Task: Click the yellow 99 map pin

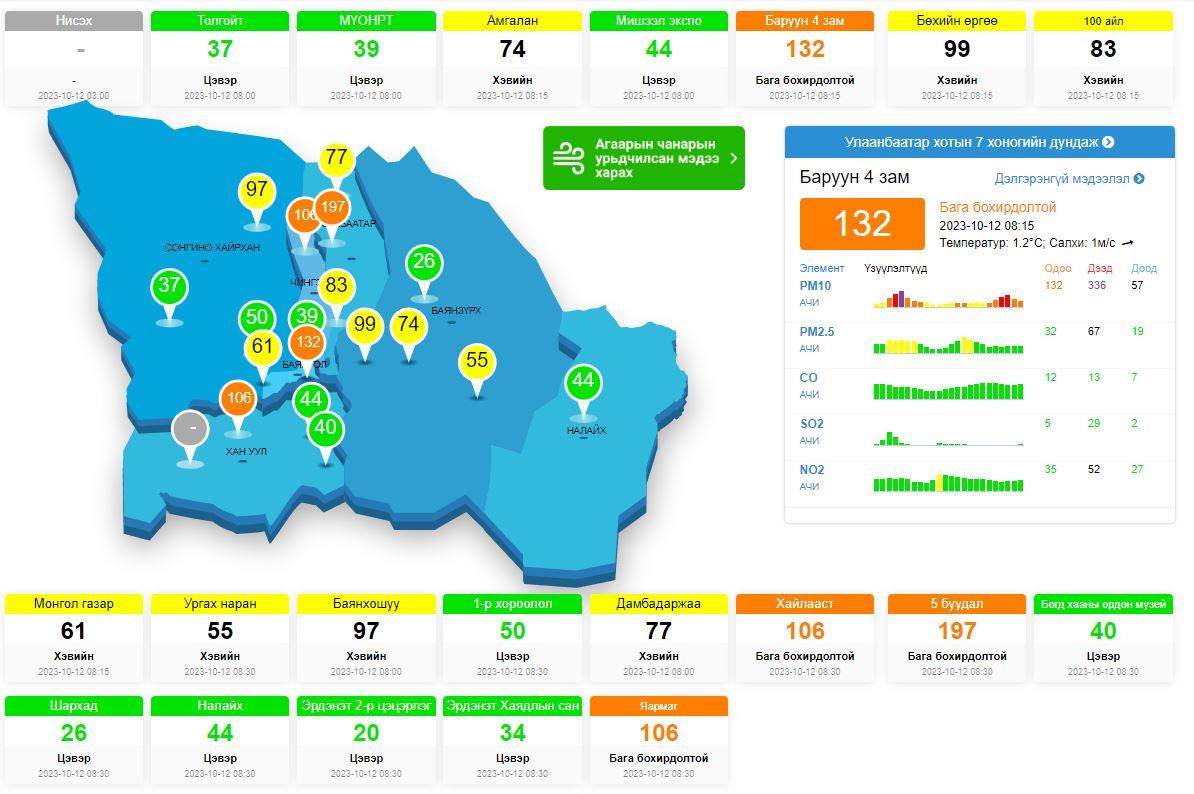Action: (365, 325)
